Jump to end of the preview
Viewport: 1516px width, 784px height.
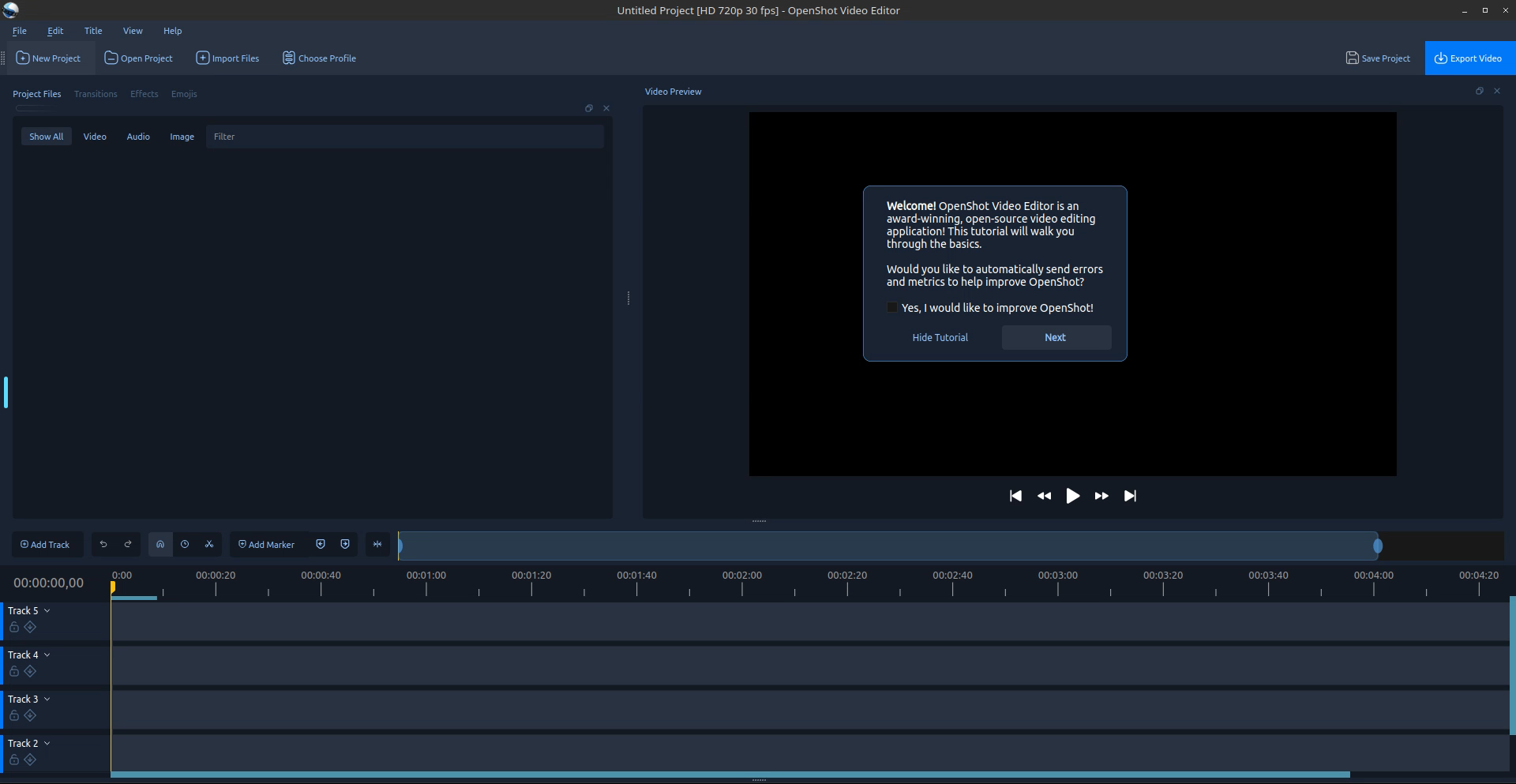pos(1130,496)
